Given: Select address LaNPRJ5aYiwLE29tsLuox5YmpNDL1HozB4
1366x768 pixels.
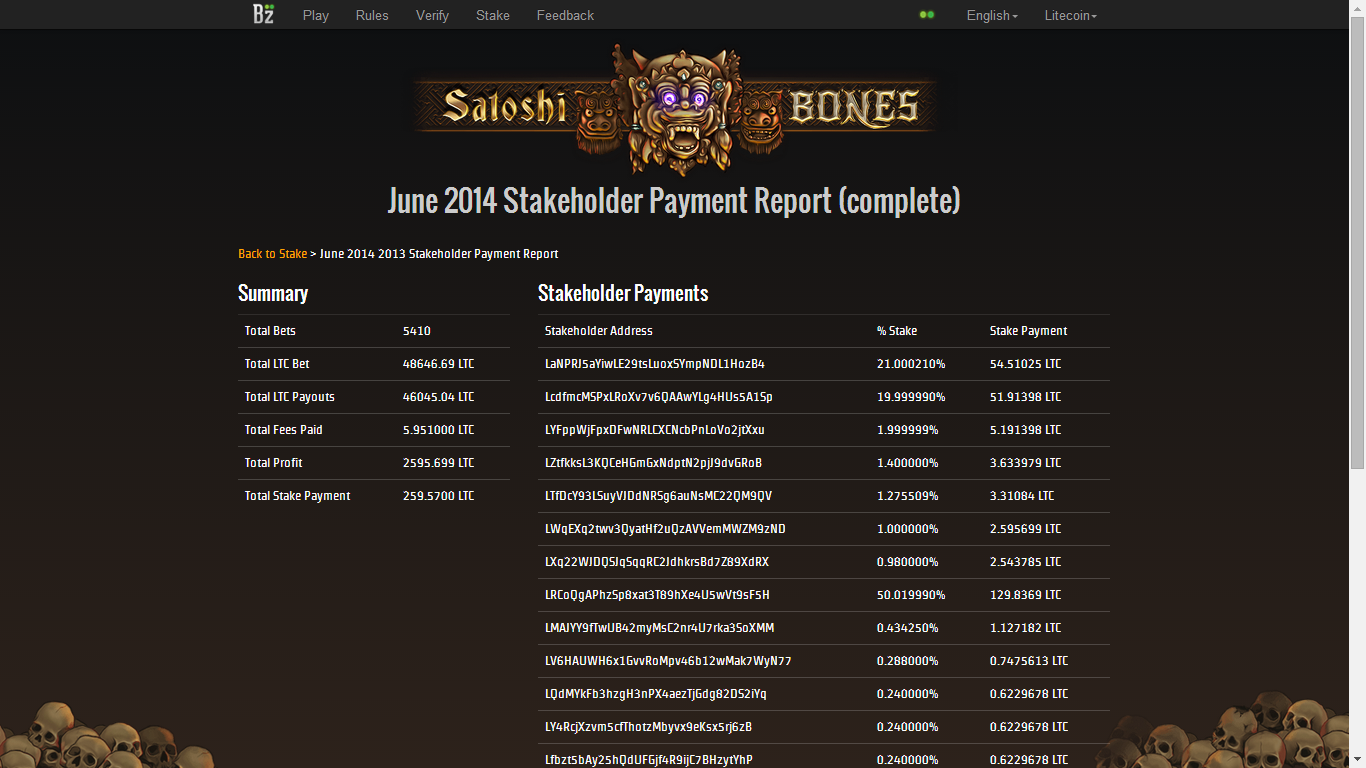Looking at the screenshot, I should 655,364.
